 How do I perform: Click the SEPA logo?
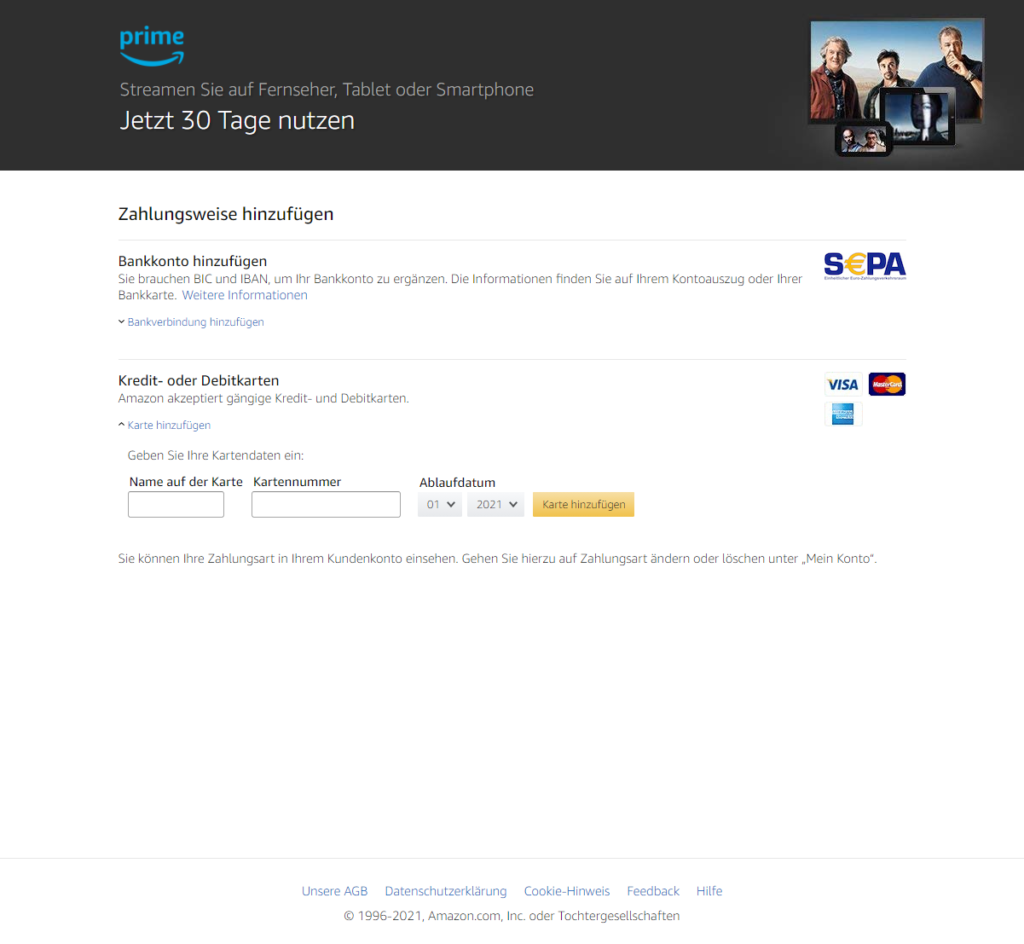pyautogui.click(x=865, y=266)
